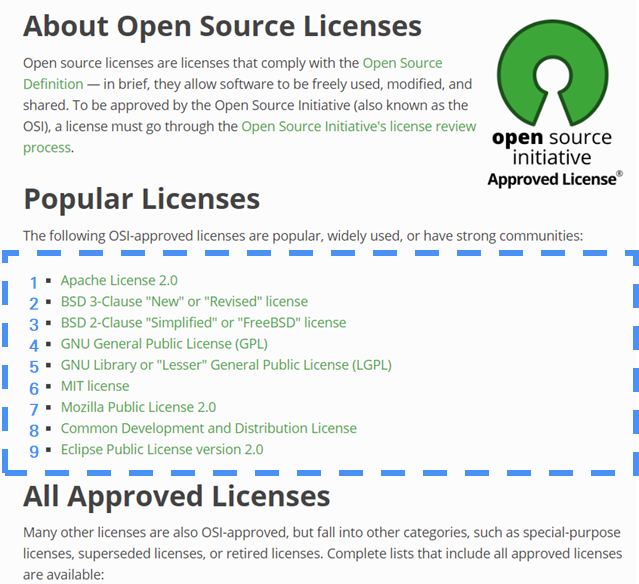Image resolution: width=639 pixels, height=584 pixels.
Task: Open the Open Source Initiative's license review process link
Action: 358,126
